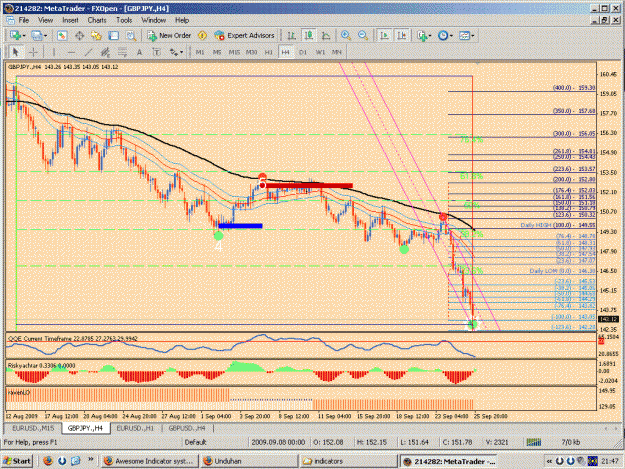Expand the Arrows tool dropdown arrow

[181, 52]
